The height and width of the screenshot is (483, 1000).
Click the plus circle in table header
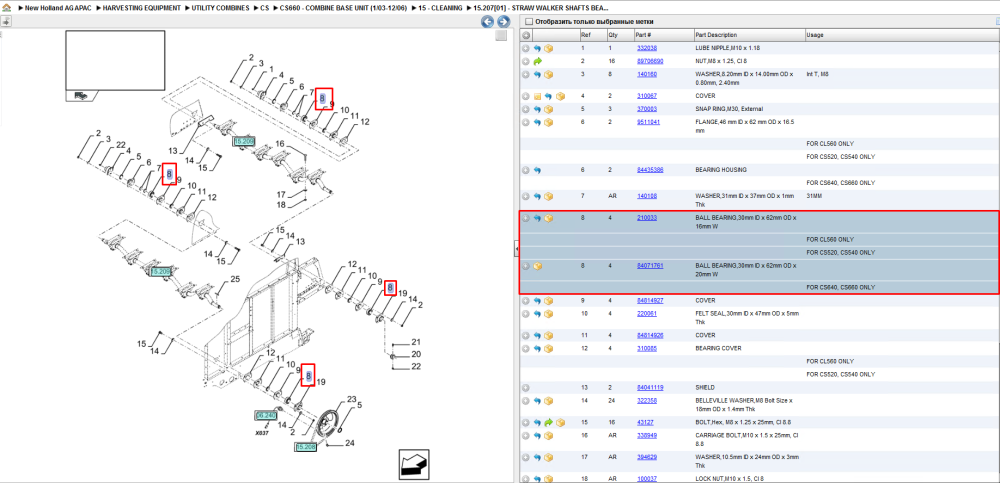pos(526,35)
